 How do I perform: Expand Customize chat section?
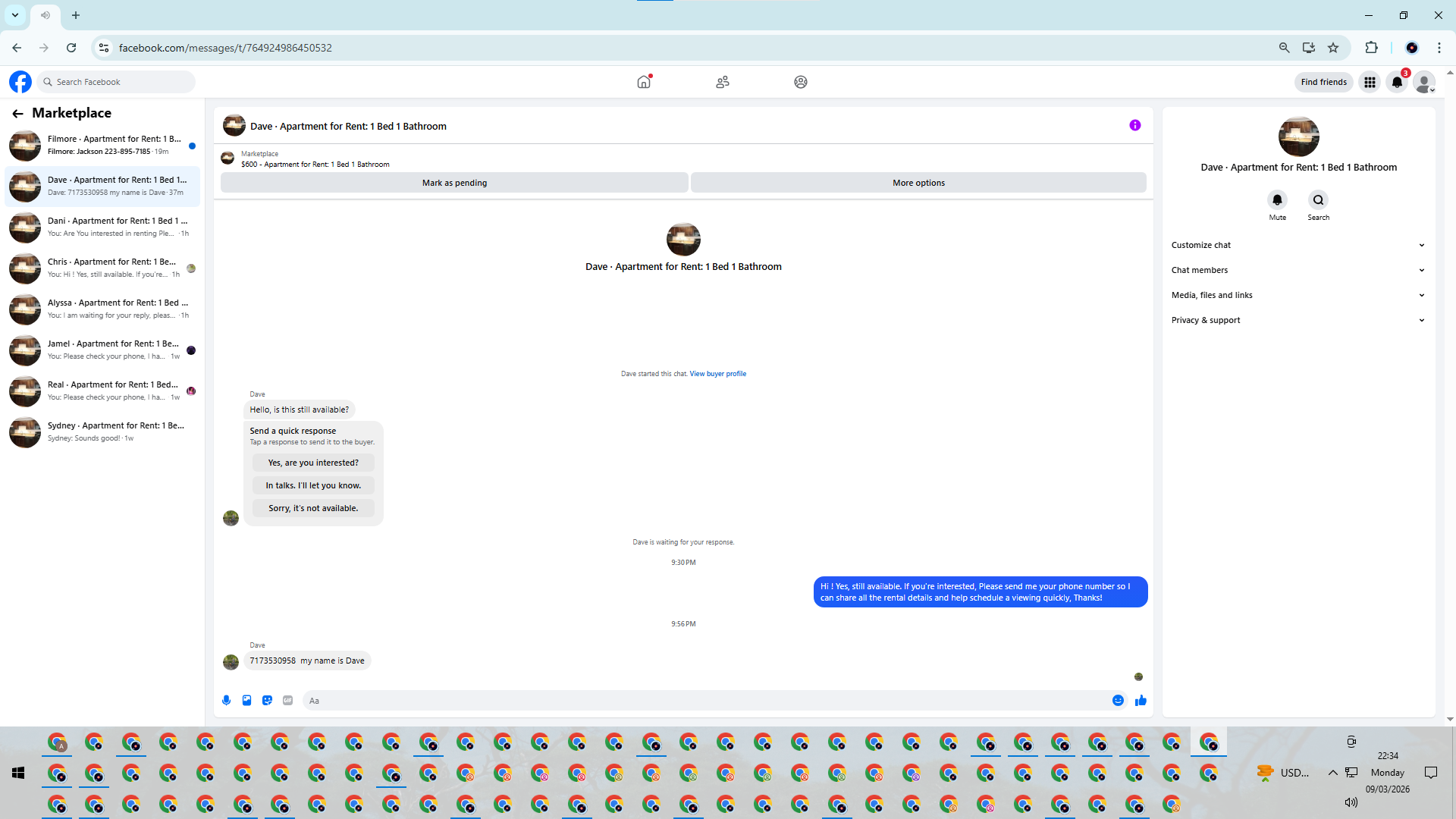[x=1297, y=245]
